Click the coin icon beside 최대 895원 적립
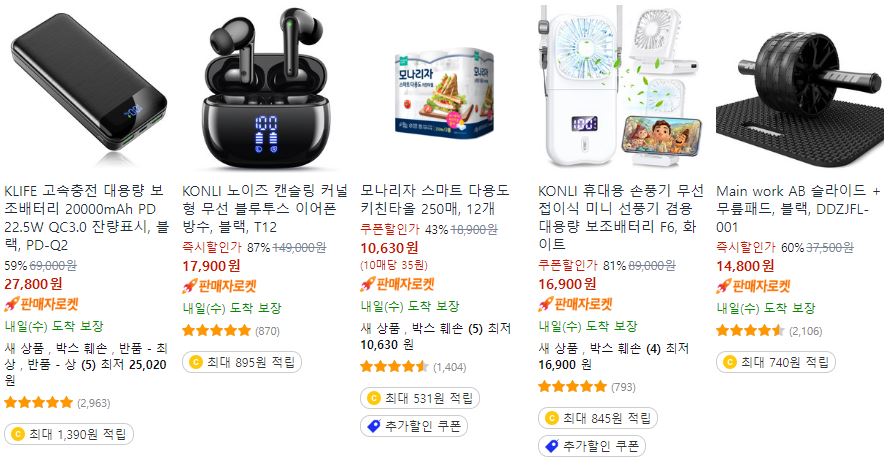This screenshot has width=890, height=470. pyautogui.click(x=196, y=362)
